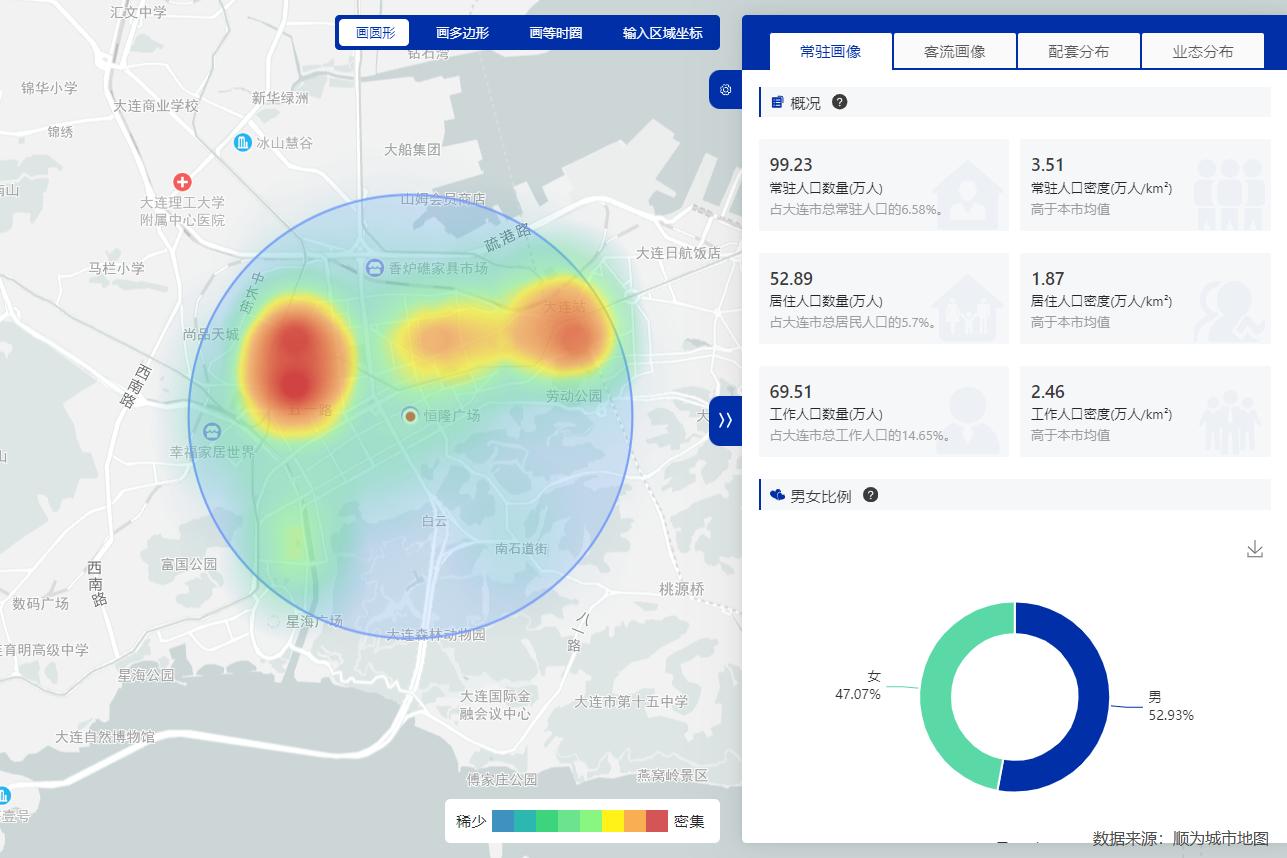
Task: Open the 输入区域坐标 coordinate input
Action: coord(663,33)
